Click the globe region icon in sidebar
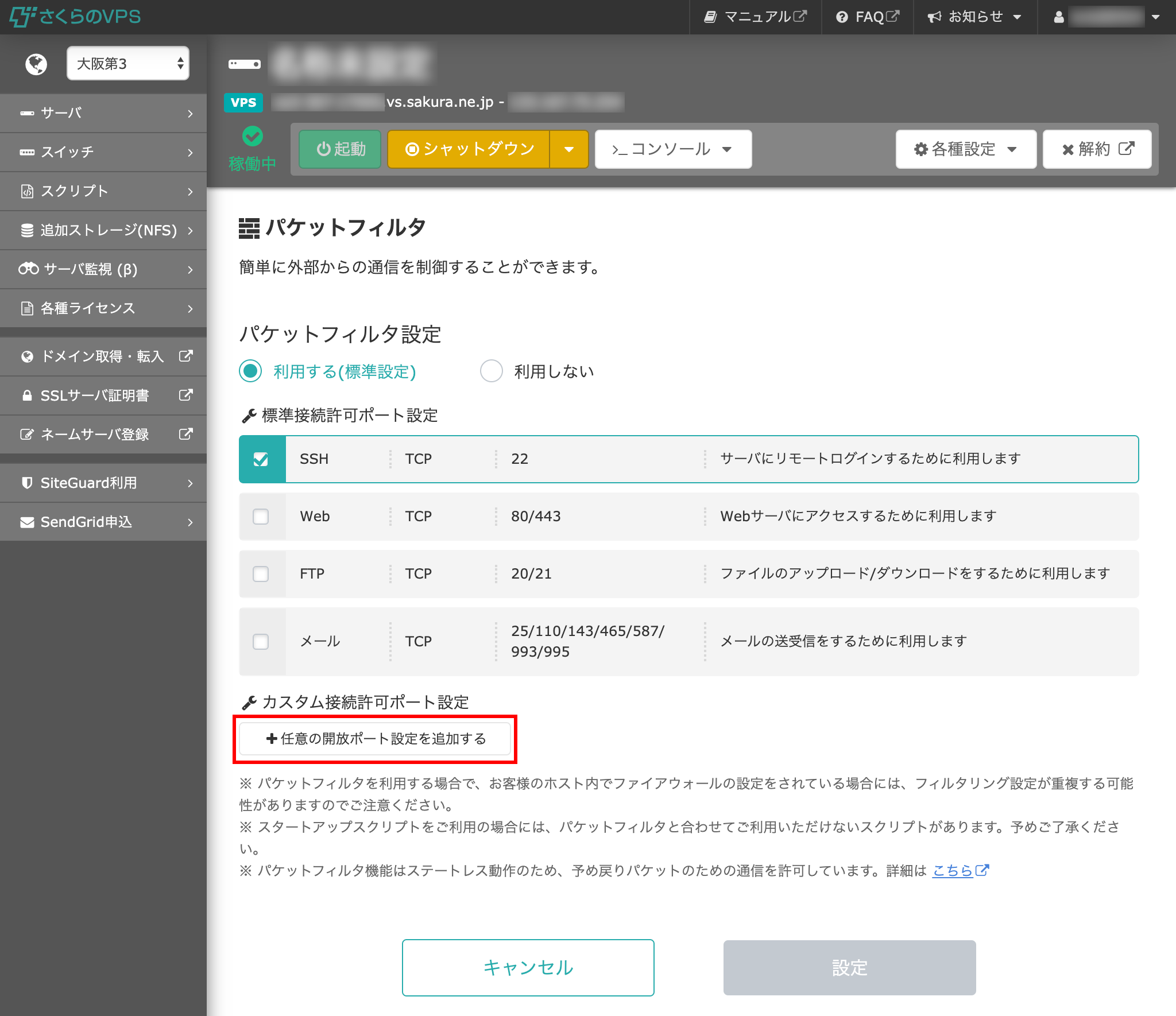Viewport: 1176px width, 1016px height. point(36,64)
